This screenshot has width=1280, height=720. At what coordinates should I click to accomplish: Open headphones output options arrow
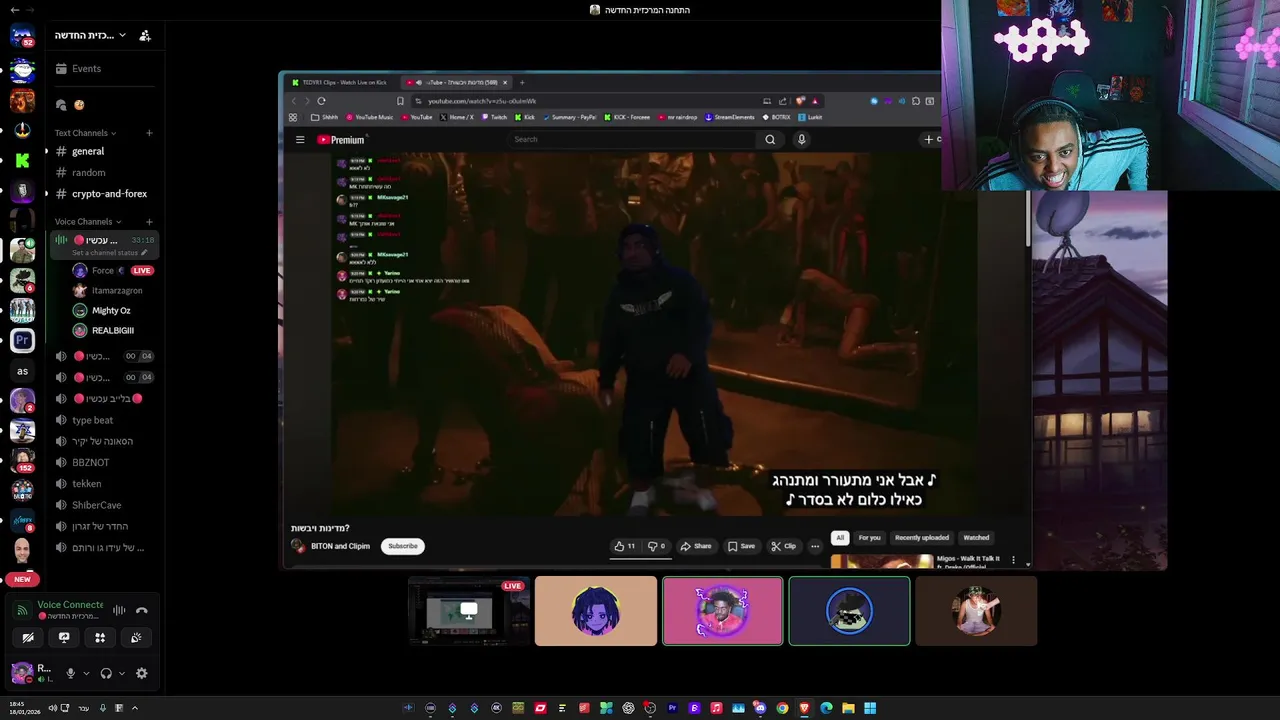point(122,674)
